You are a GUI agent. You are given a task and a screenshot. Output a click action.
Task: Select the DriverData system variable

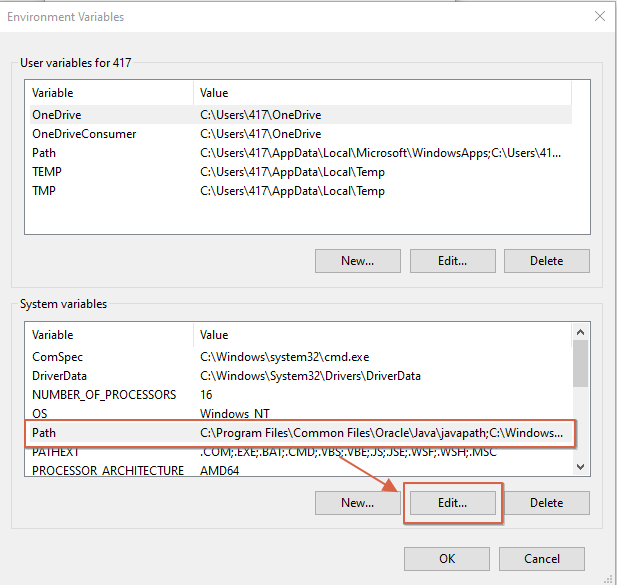pos(60,376)
